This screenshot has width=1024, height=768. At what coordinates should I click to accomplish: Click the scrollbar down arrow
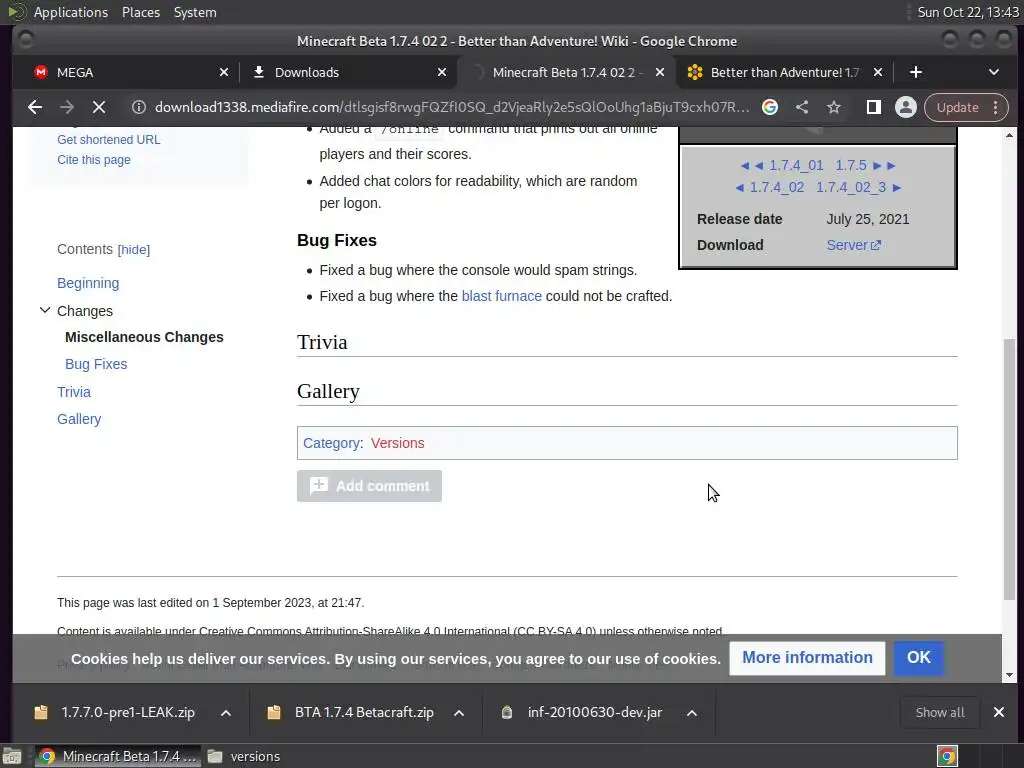1010,675
